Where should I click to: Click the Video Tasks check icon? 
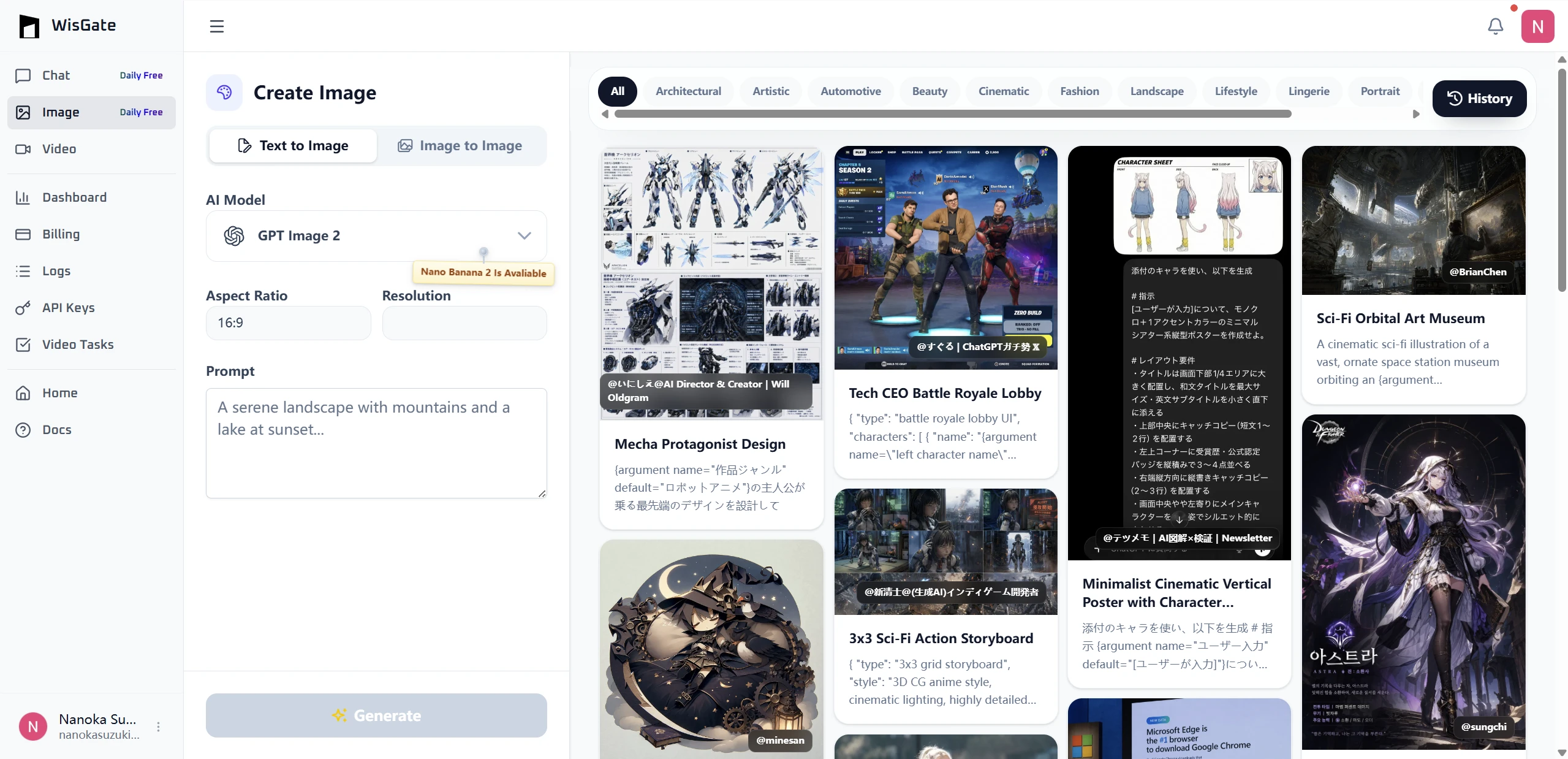[x=23, y=345]
